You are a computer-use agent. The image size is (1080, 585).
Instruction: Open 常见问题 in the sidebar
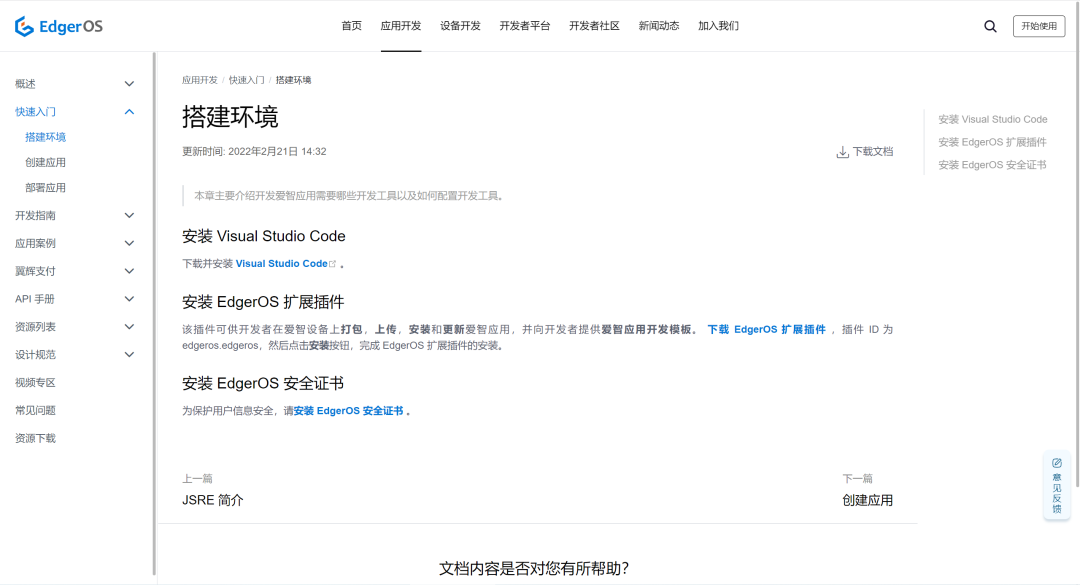click(x=35, y=411)
